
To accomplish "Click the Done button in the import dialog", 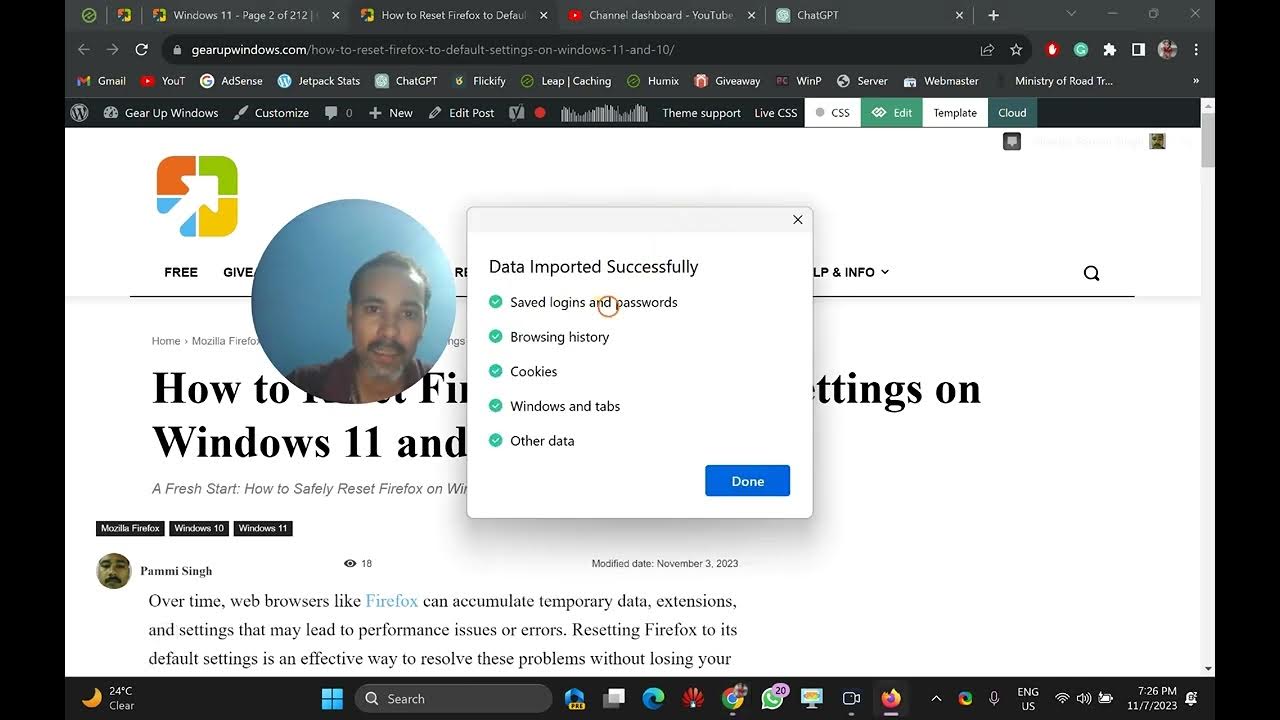I will 747,481.
